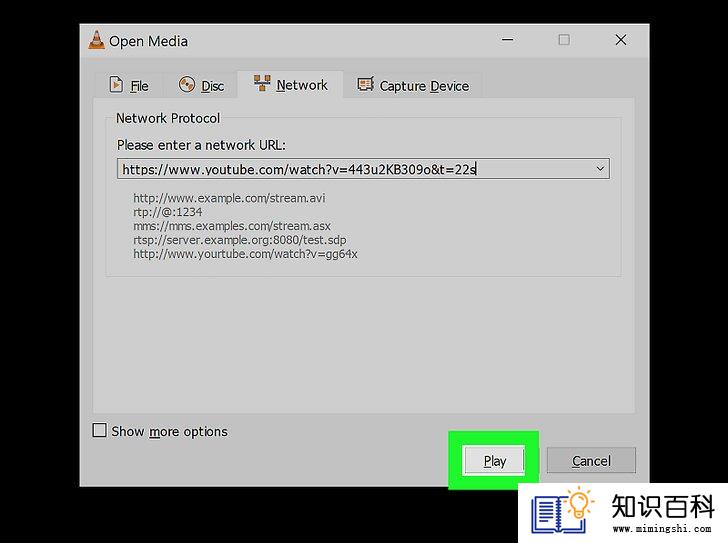Viewport: 728px width, 543px height.
Task: Click the 'Open Media' title text
Action: point(149,41)
